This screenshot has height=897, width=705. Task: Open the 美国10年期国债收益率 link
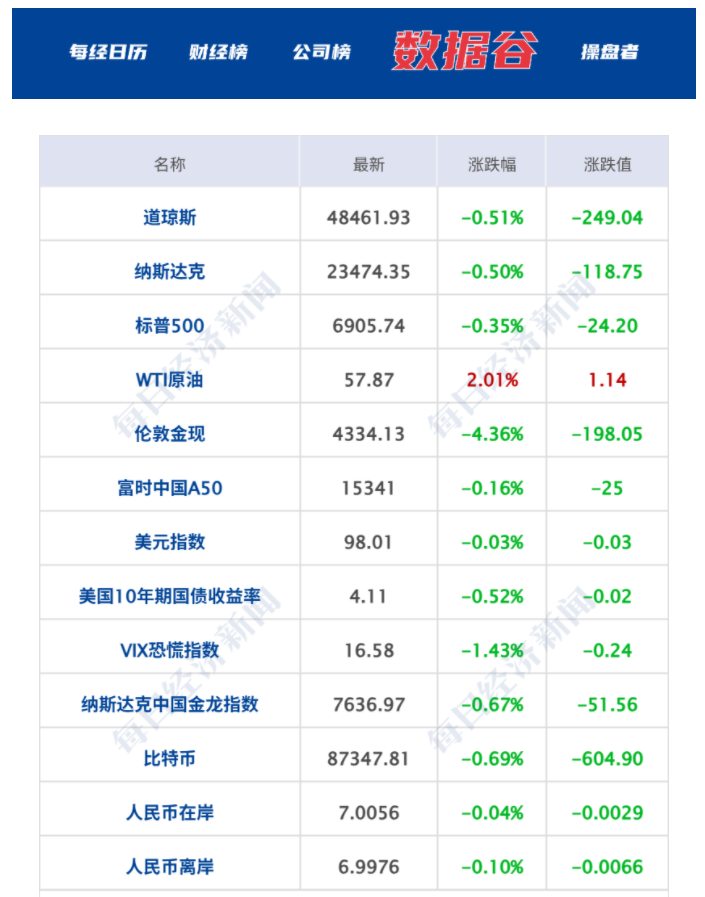coord(170,596)
